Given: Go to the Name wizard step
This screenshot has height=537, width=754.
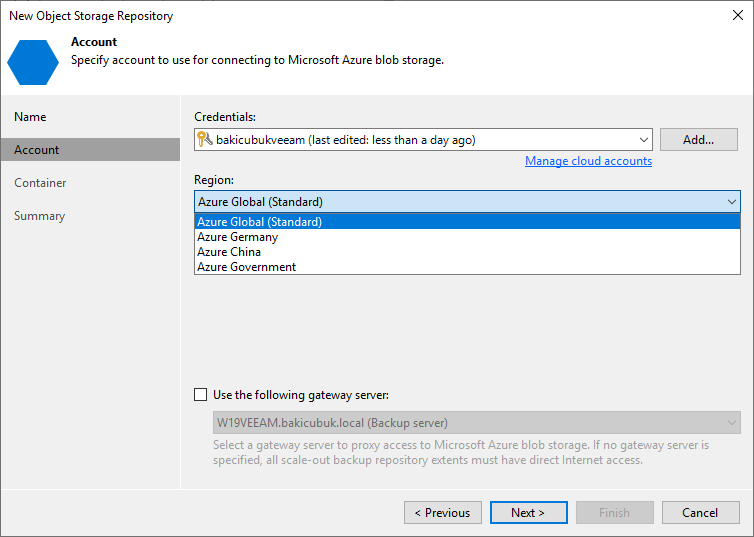Looking at the screenshot, I should coord(30,117).
